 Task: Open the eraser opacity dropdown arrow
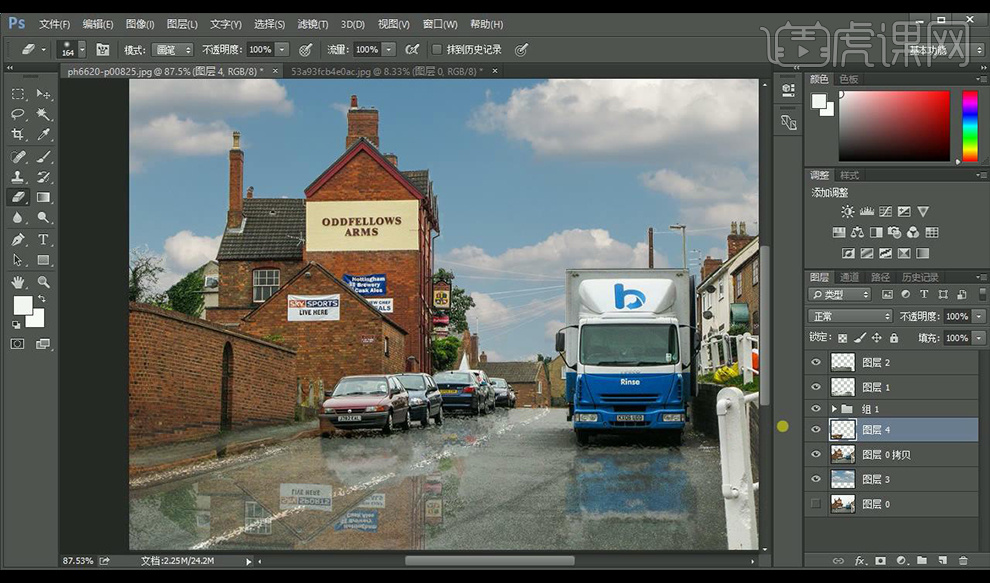(x=282, y=49)
